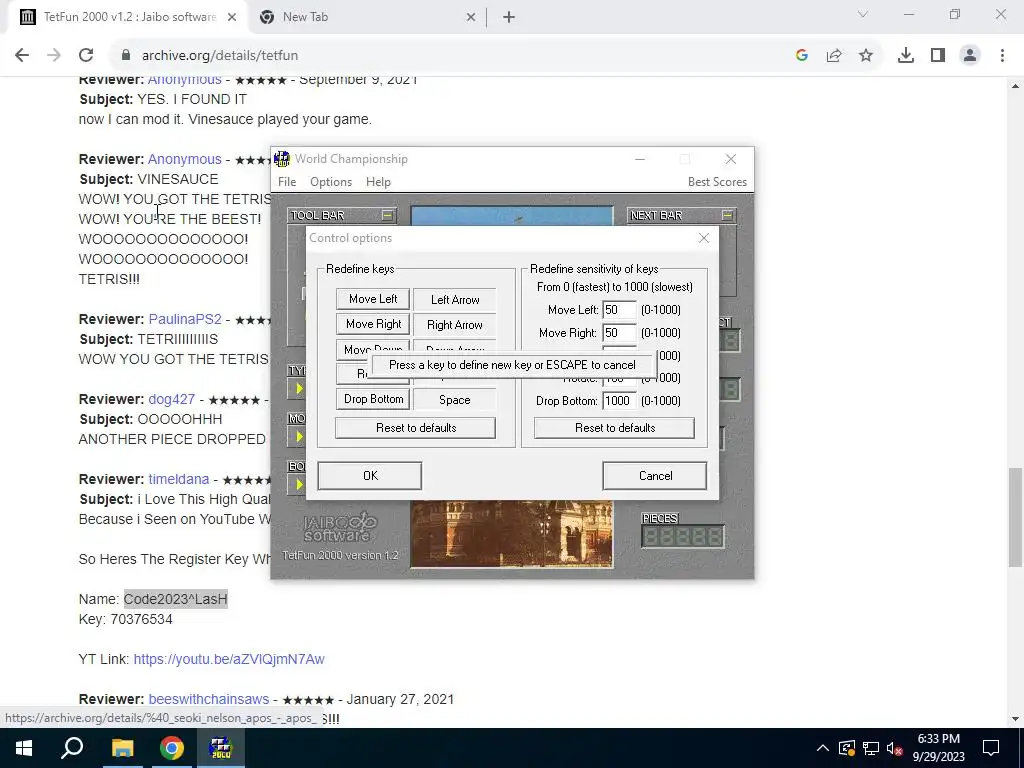
Task: Open the timeldana reviewer link
Action: [x=178, y=479]
